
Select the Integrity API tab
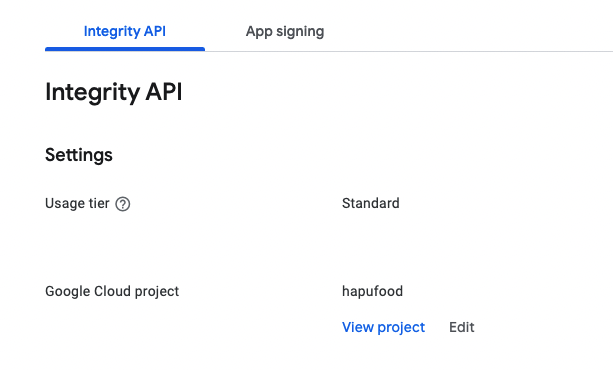click(x=125, y=31)
